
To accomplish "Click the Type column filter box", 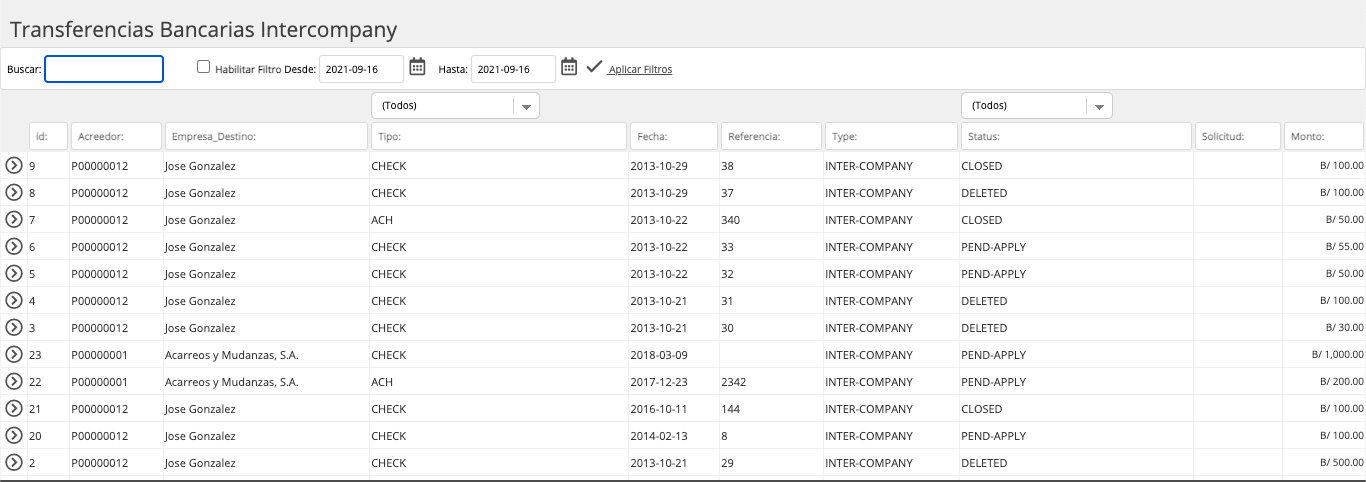I will [891, 136].
